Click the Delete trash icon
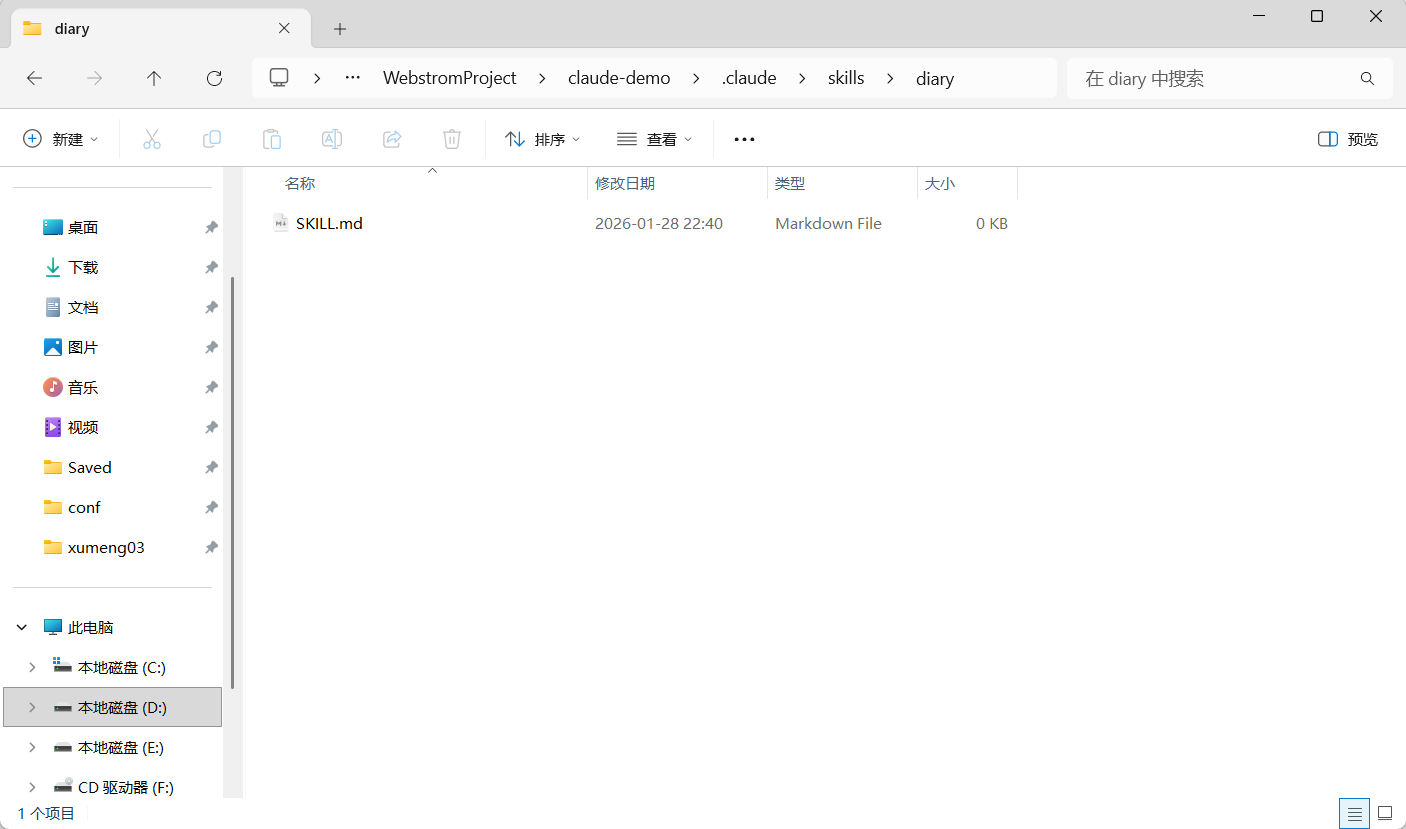The image size is (1406, 829). (452, 139)
